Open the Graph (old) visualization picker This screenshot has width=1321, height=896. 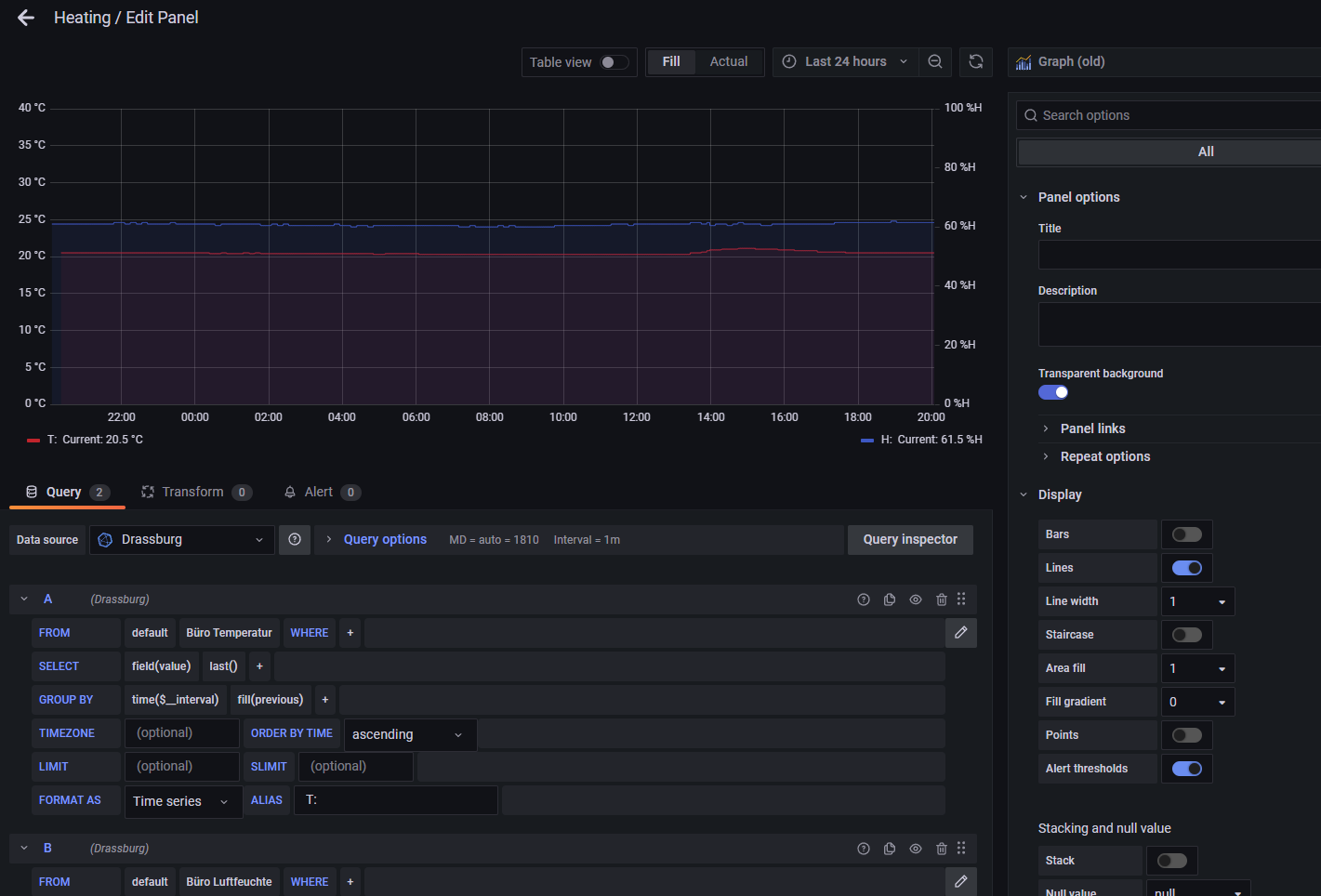(1165, 62)
